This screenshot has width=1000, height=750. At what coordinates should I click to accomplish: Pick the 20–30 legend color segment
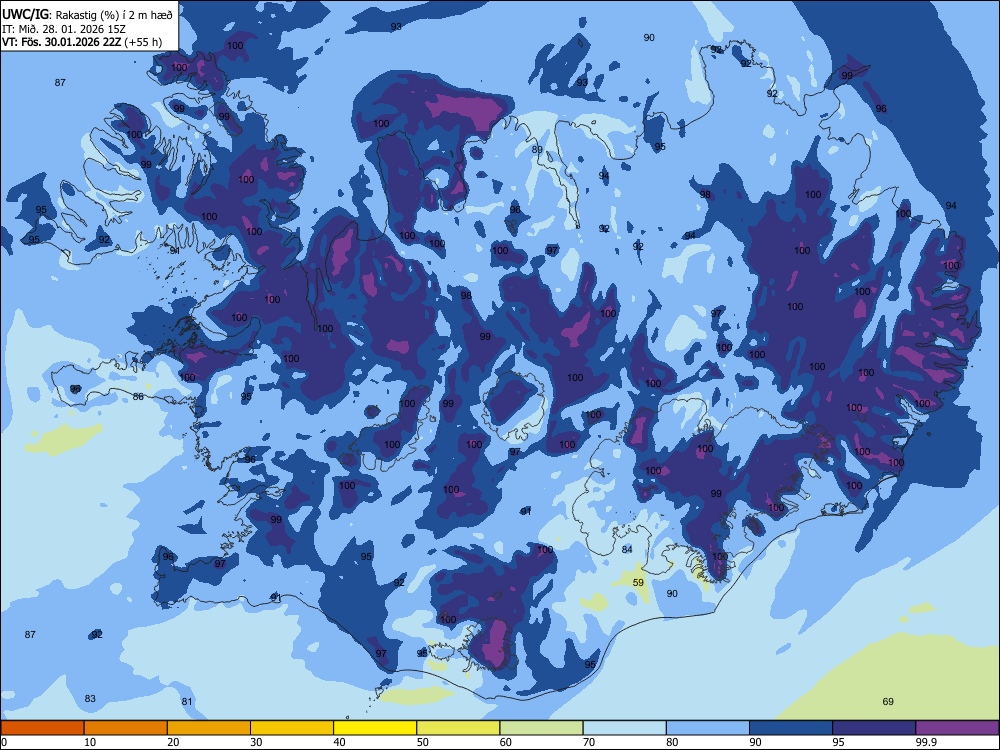click(209, 728)
